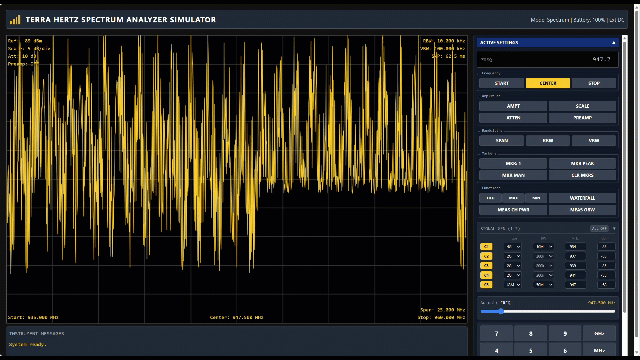
Task: Open fourth signal row's bandwidth dropdown
Action: [x=543, y=276]
